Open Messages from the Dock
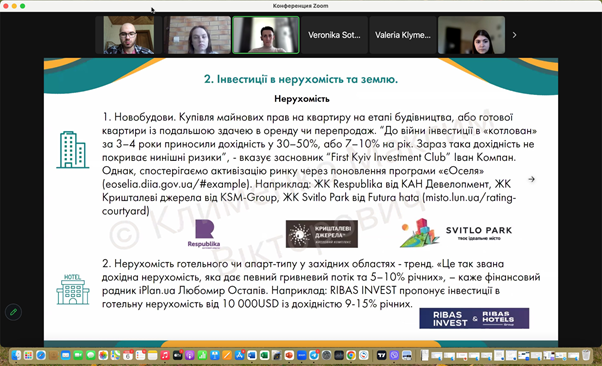This screenshot has width=602, height=366. click(x=91, y=355)
